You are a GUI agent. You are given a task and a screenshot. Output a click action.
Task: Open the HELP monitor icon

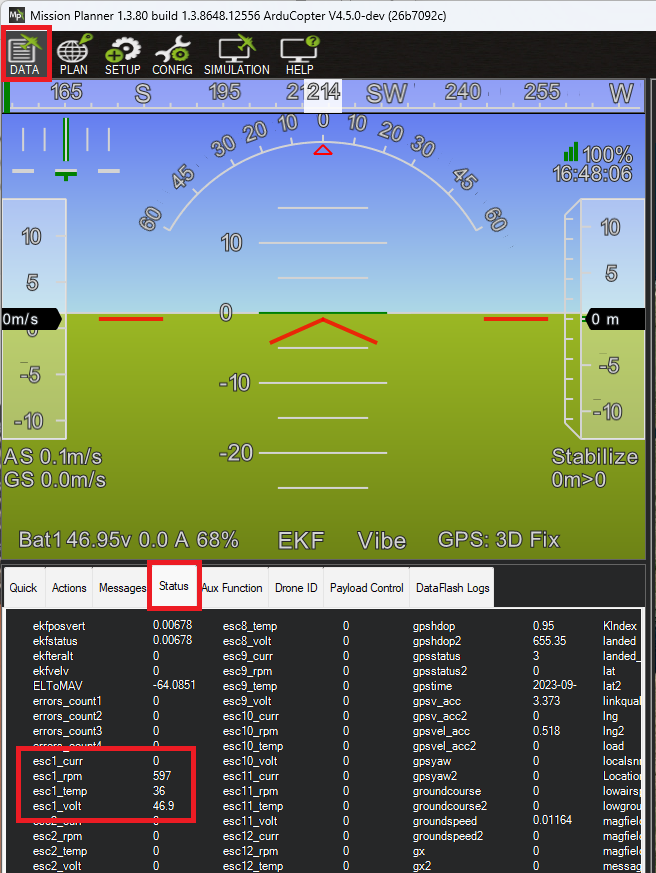point(299,54)
